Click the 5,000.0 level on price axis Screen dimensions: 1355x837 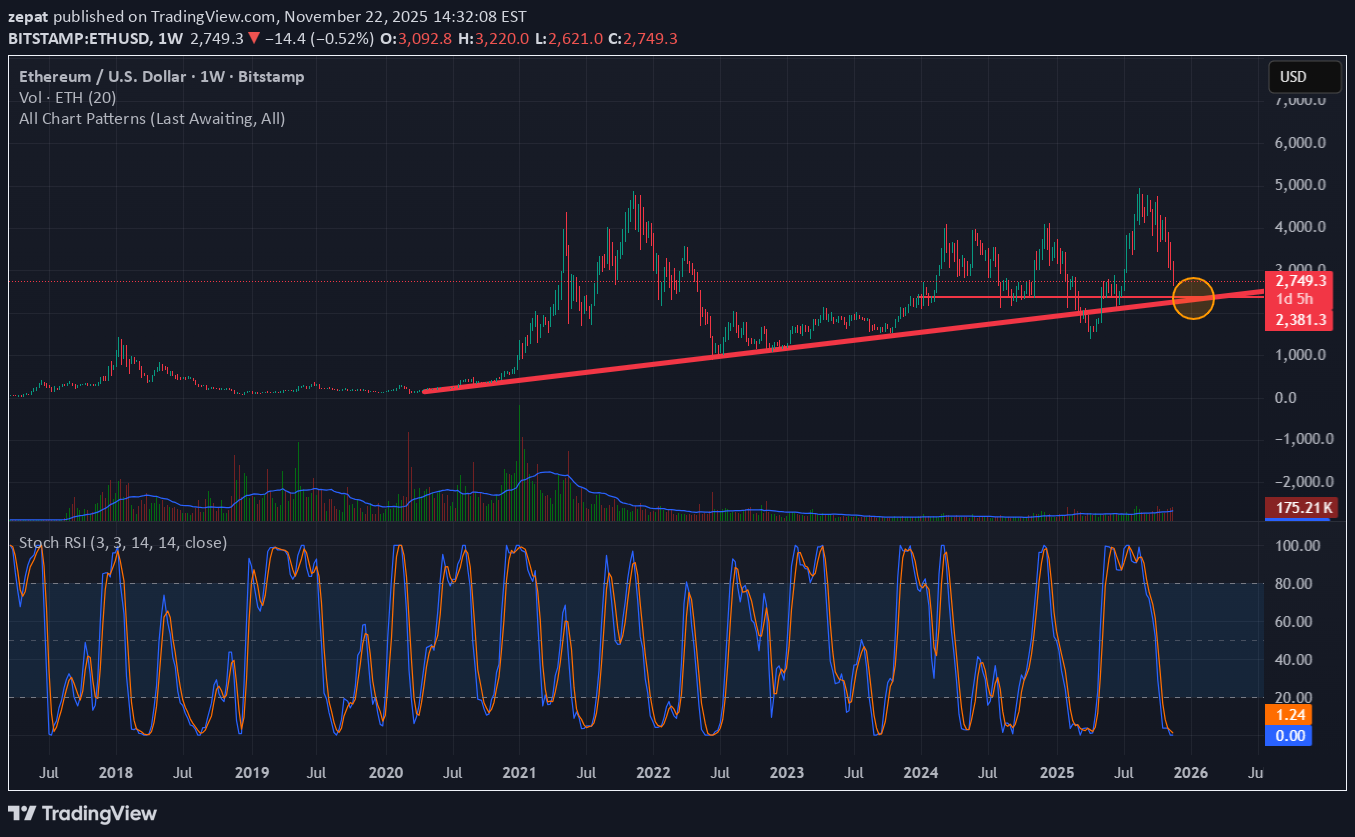click(1299, 185)
